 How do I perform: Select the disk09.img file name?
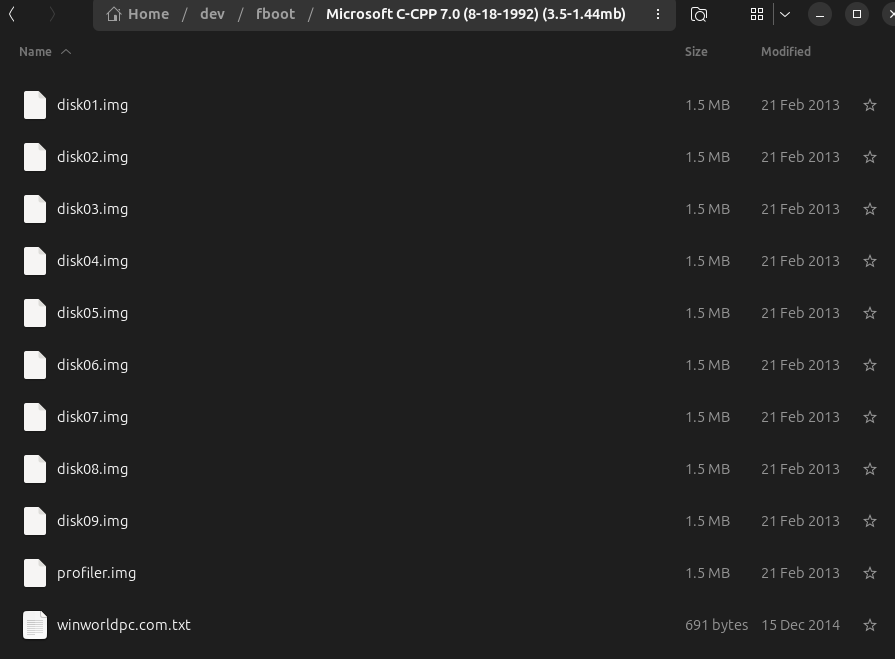pos(92,521)
